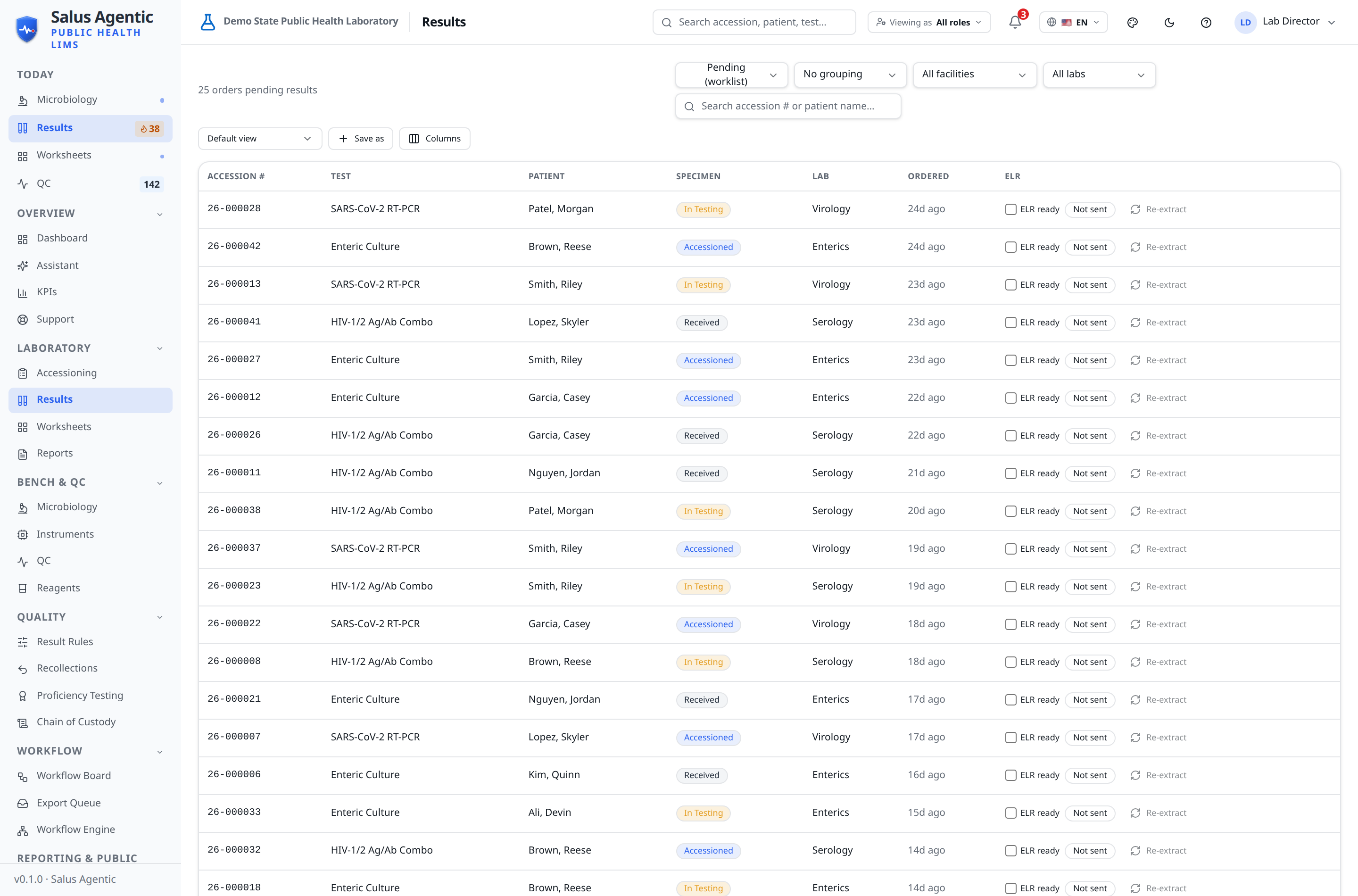This screenshot has width=1358, height=896.
Task: Click the Dashboard grid icon
Action: (x=22, y=239)
